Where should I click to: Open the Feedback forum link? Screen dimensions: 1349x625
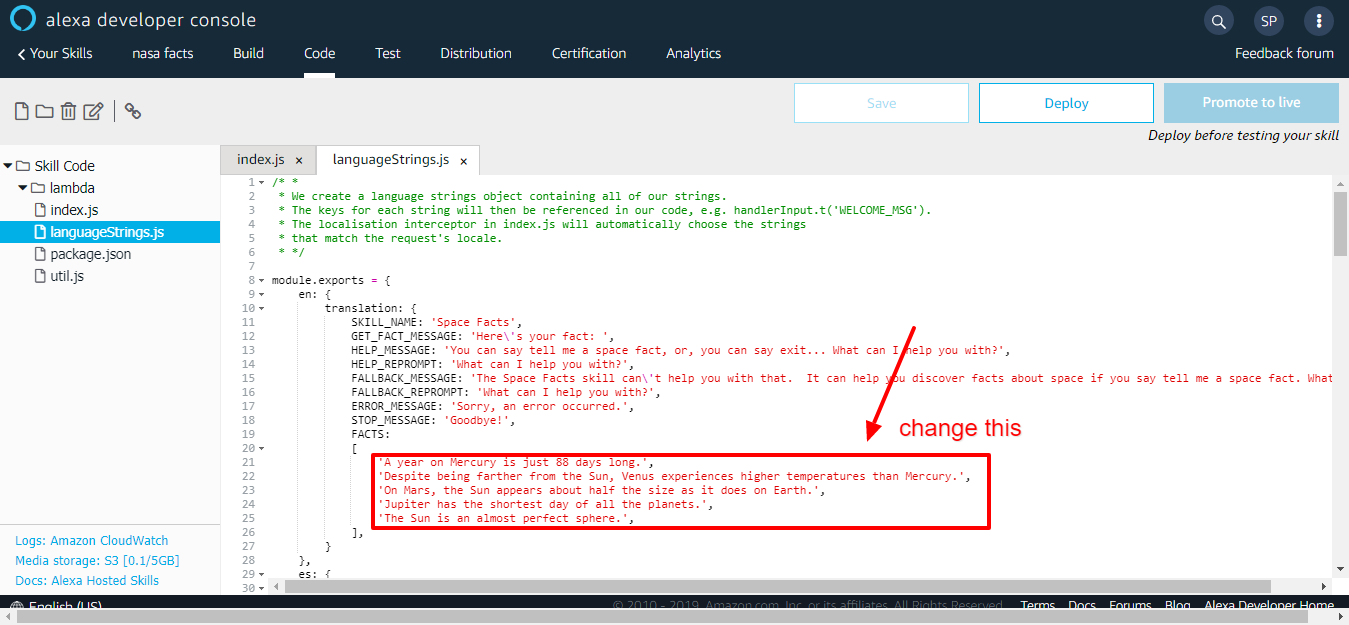(1284, 53)
